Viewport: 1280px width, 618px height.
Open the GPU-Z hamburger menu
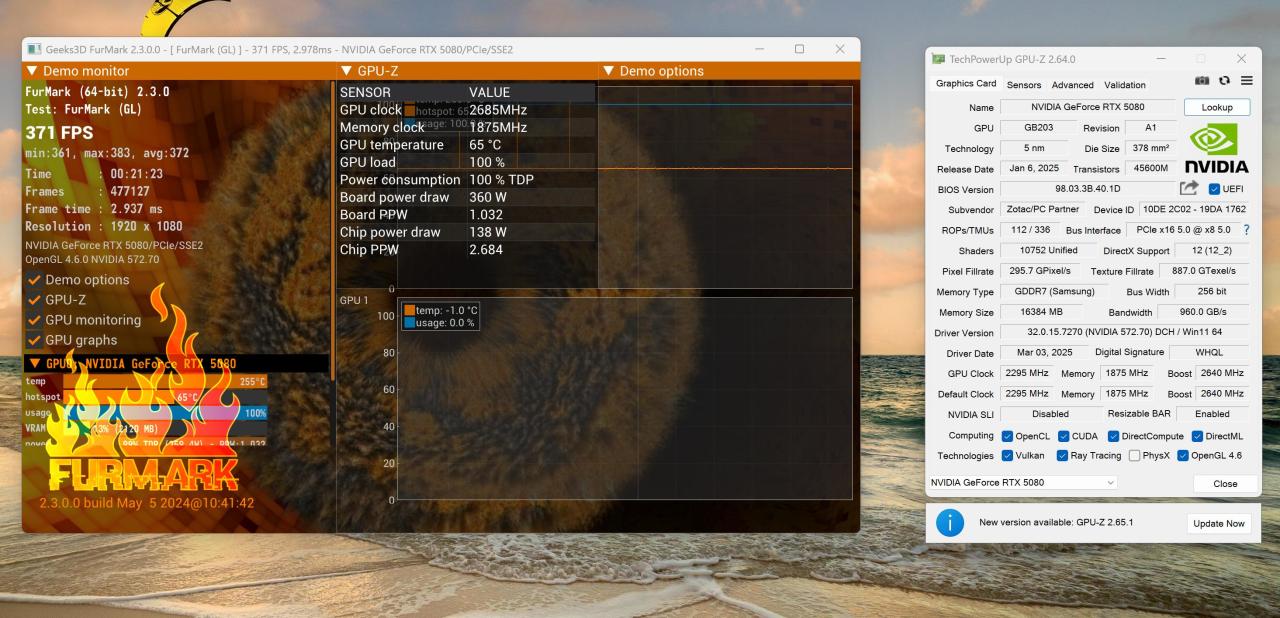pos(1246,80)
